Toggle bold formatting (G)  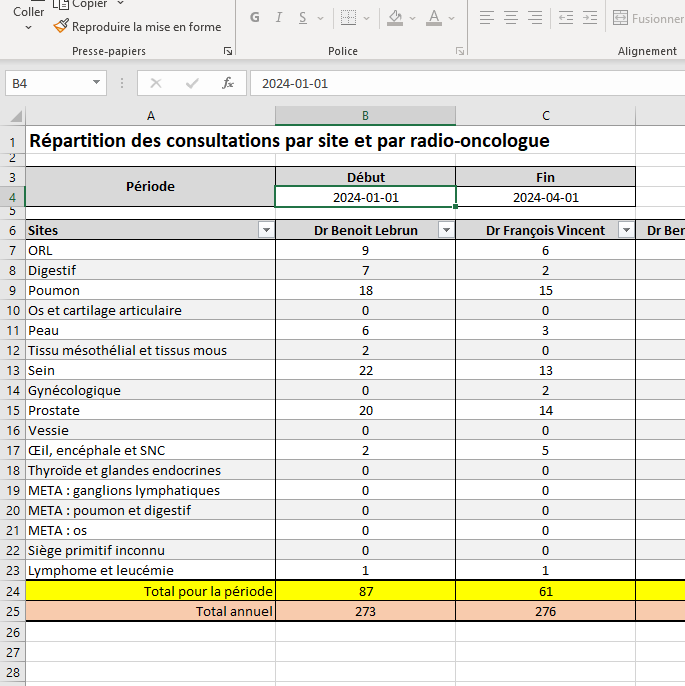pos(255,18)
